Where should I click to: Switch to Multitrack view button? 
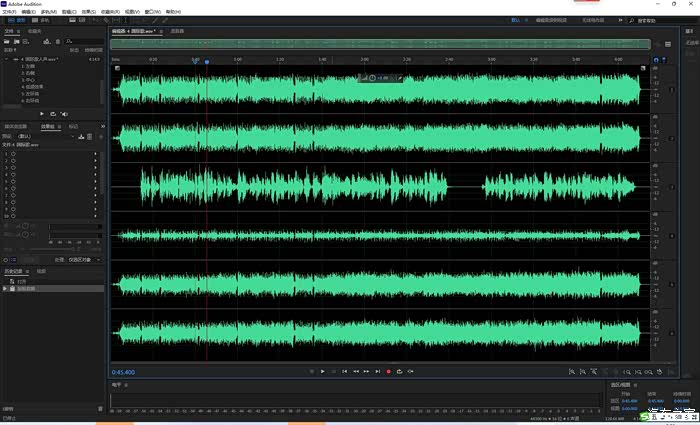click(41, 21)
